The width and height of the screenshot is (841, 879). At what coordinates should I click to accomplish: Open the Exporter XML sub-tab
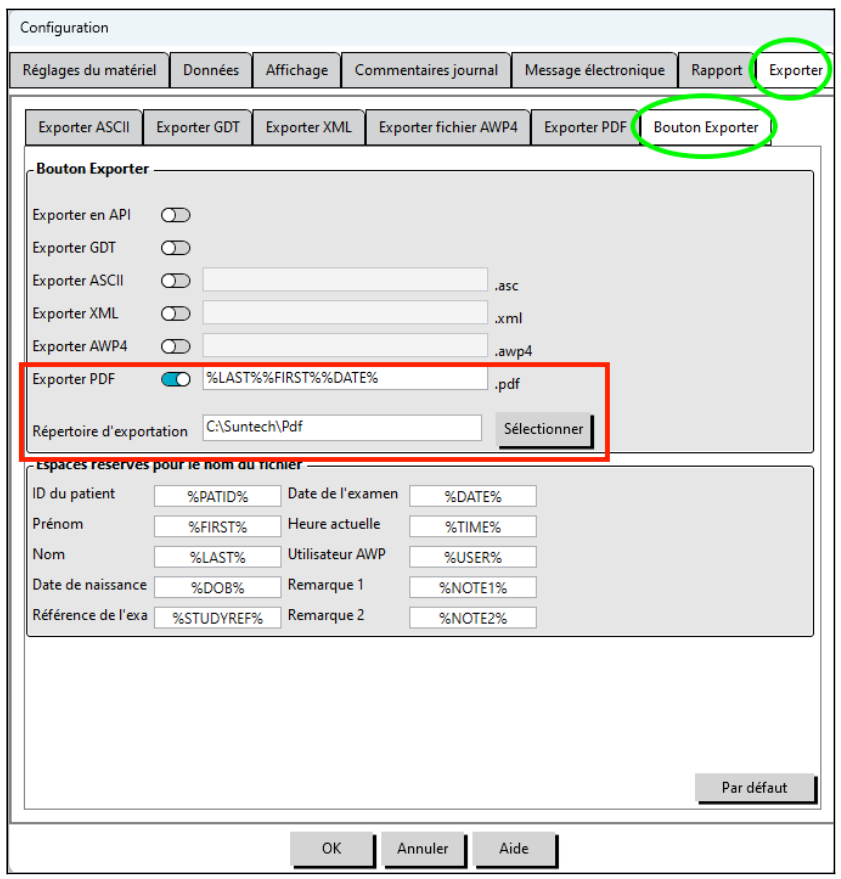pos(309,127)
